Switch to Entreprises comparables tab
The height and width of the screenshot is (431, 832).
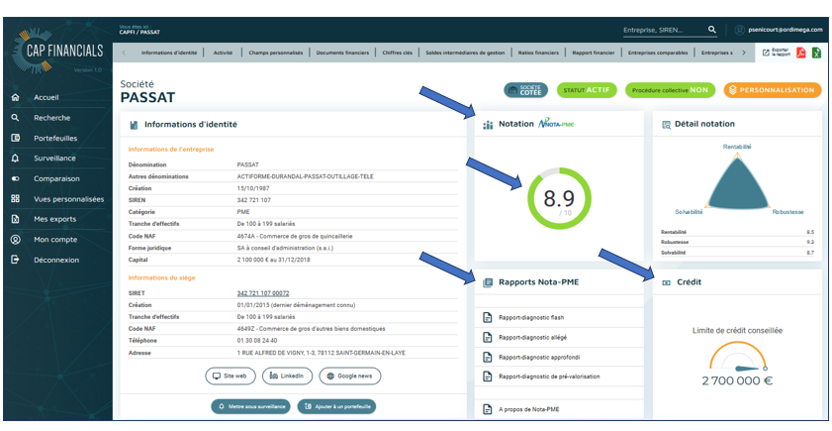click(x=658, y=53)
